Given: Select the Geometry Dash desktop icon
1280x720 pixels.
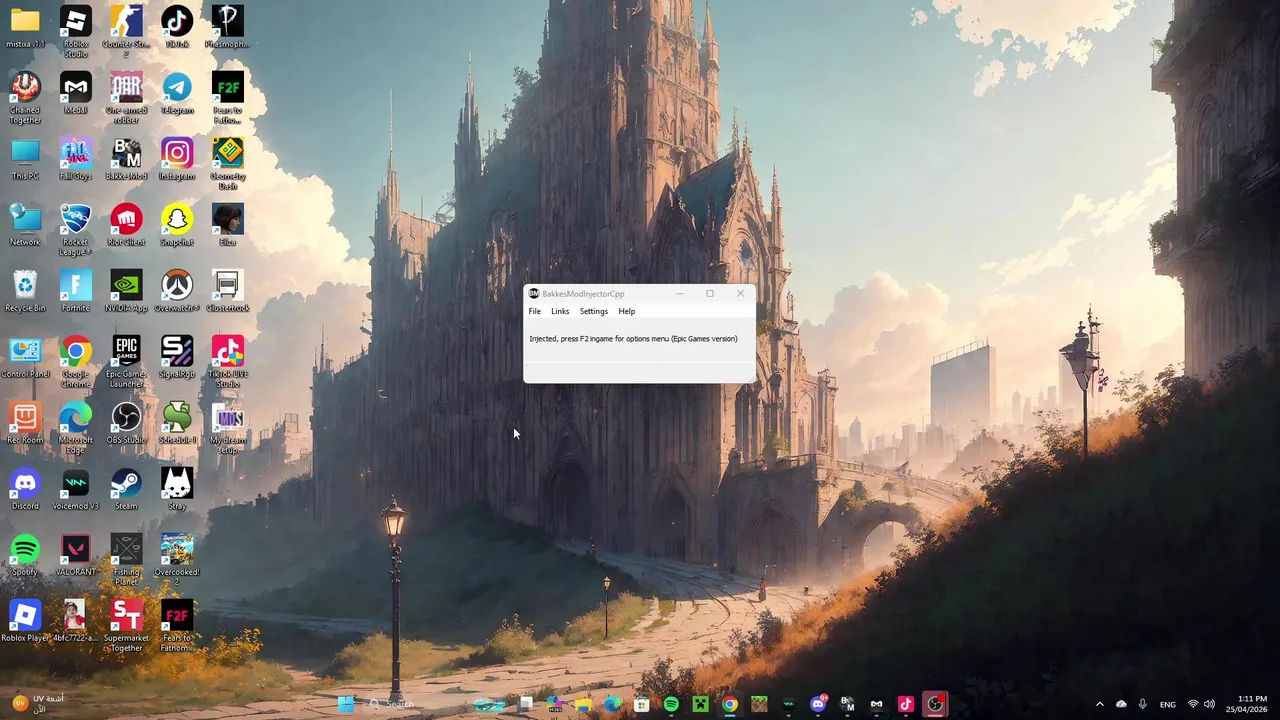Looking at the screenshot, I should coord(227,164).
